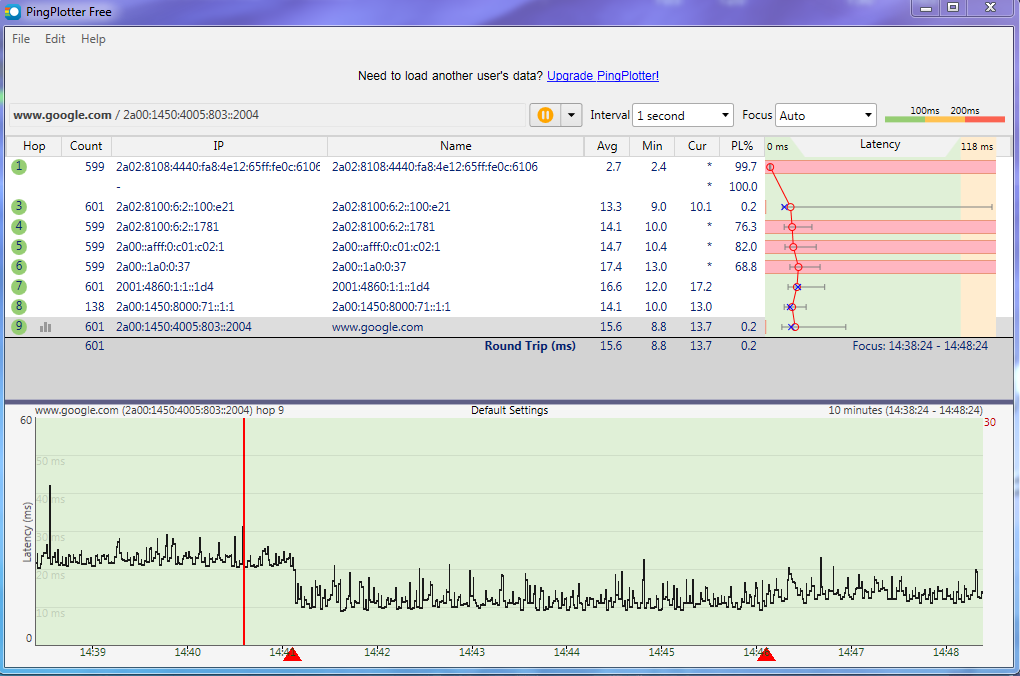Select the hop 3 green circle icon
The image size is (1020, 676).
[19, 207]
